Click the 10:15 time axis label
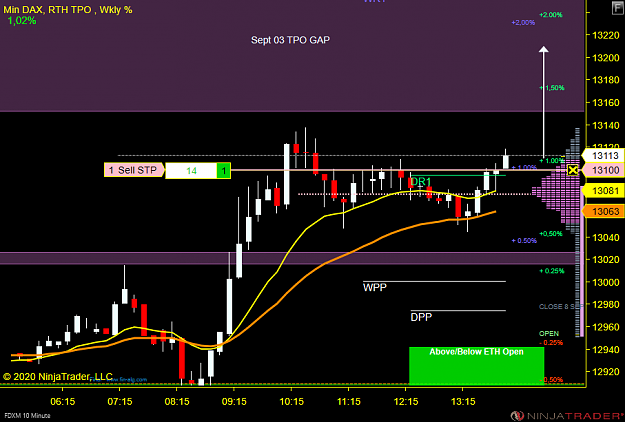The image size is (625, 422). 291,401
